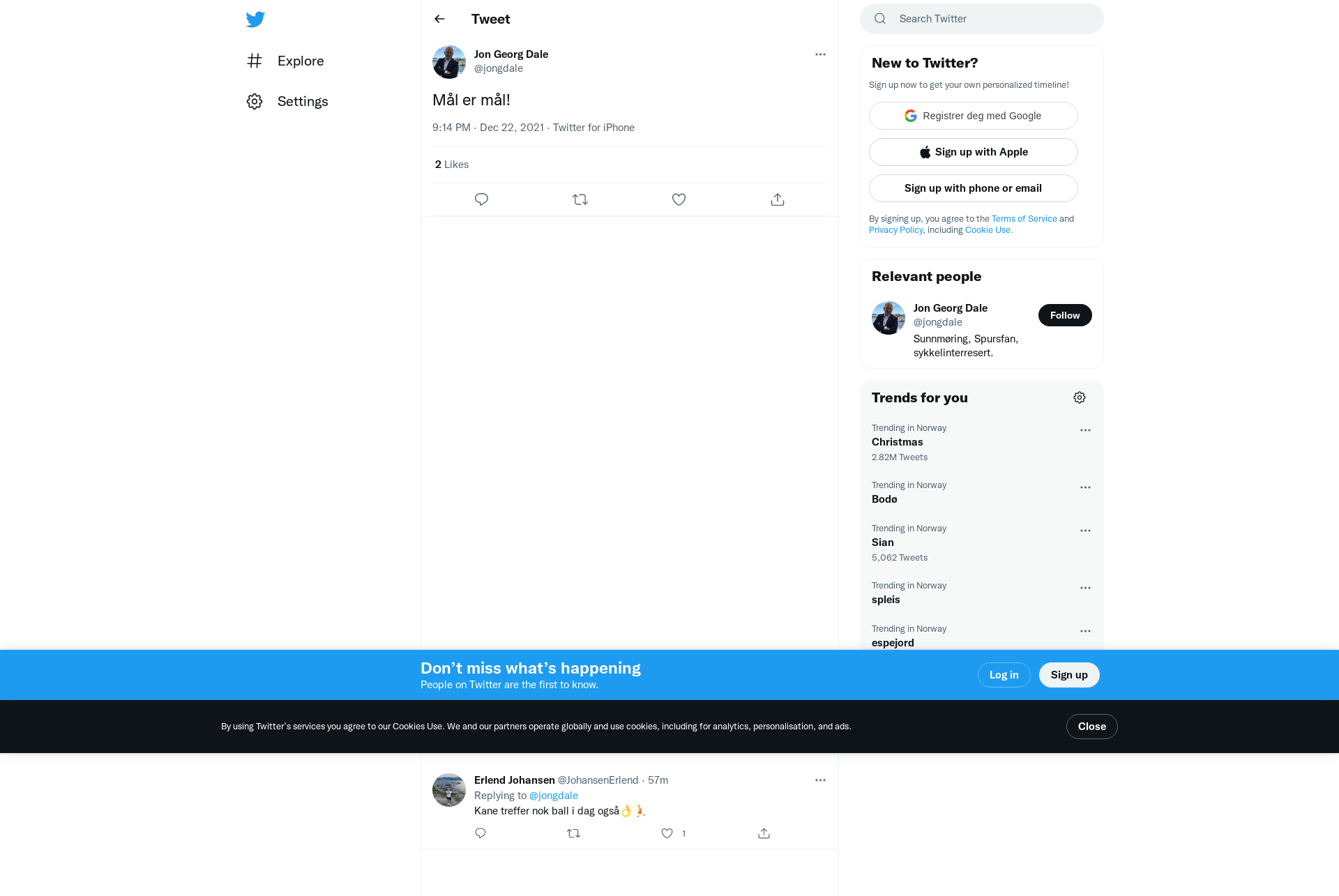Click Sign up with Apple button
Viewport: 1339px width, 896px height.
click(x=974, y=152)
